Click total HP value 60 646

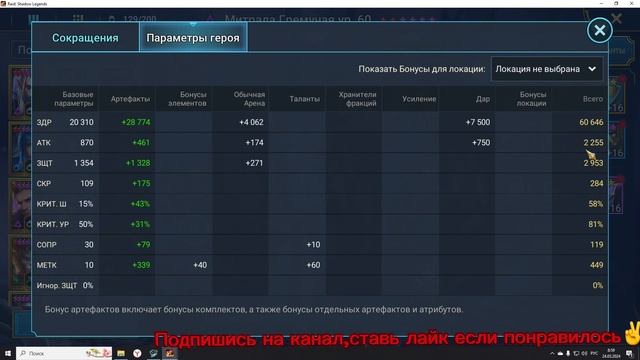[x=591, y=122]
